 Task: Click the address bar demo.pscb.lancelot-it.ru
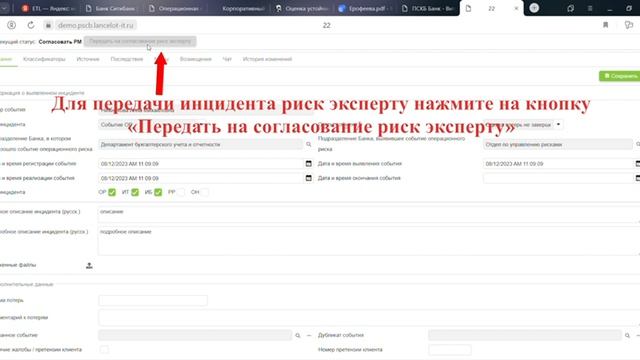[96, 25]
